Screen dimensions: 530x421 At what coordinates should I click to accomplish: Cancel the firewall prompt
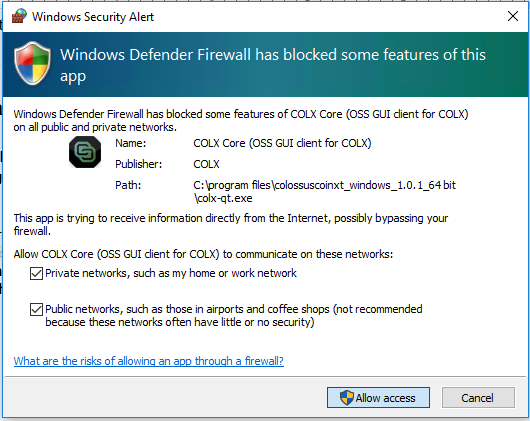coord(478,398)
